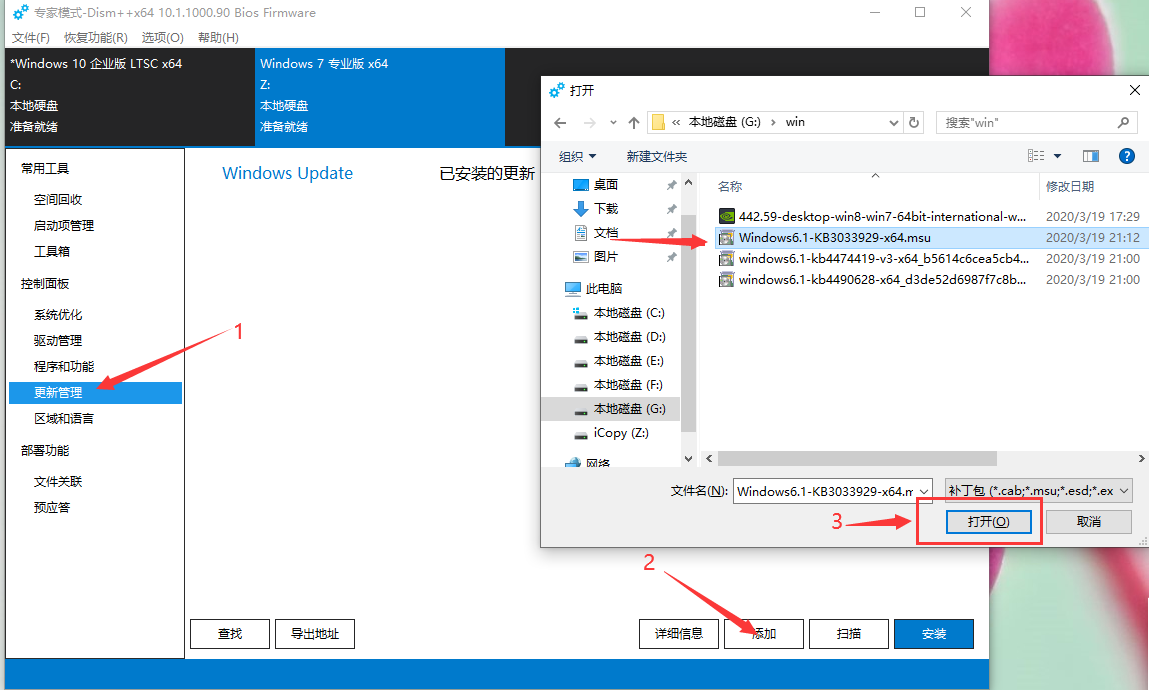Click the up-one-level arrow icon
The width and height of the screenshot is (1149, 690).
point(634,122)
